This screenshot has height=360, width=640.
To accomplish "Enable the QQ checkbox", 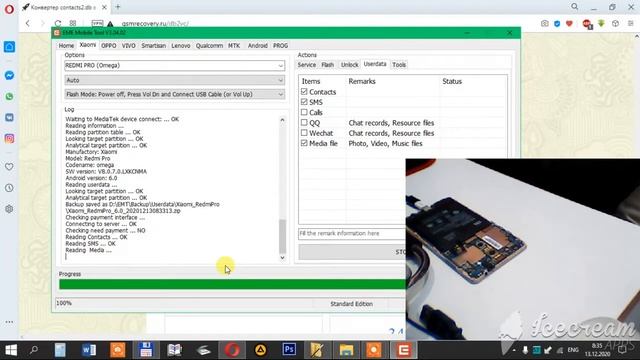I will click(x=304, y=122).
